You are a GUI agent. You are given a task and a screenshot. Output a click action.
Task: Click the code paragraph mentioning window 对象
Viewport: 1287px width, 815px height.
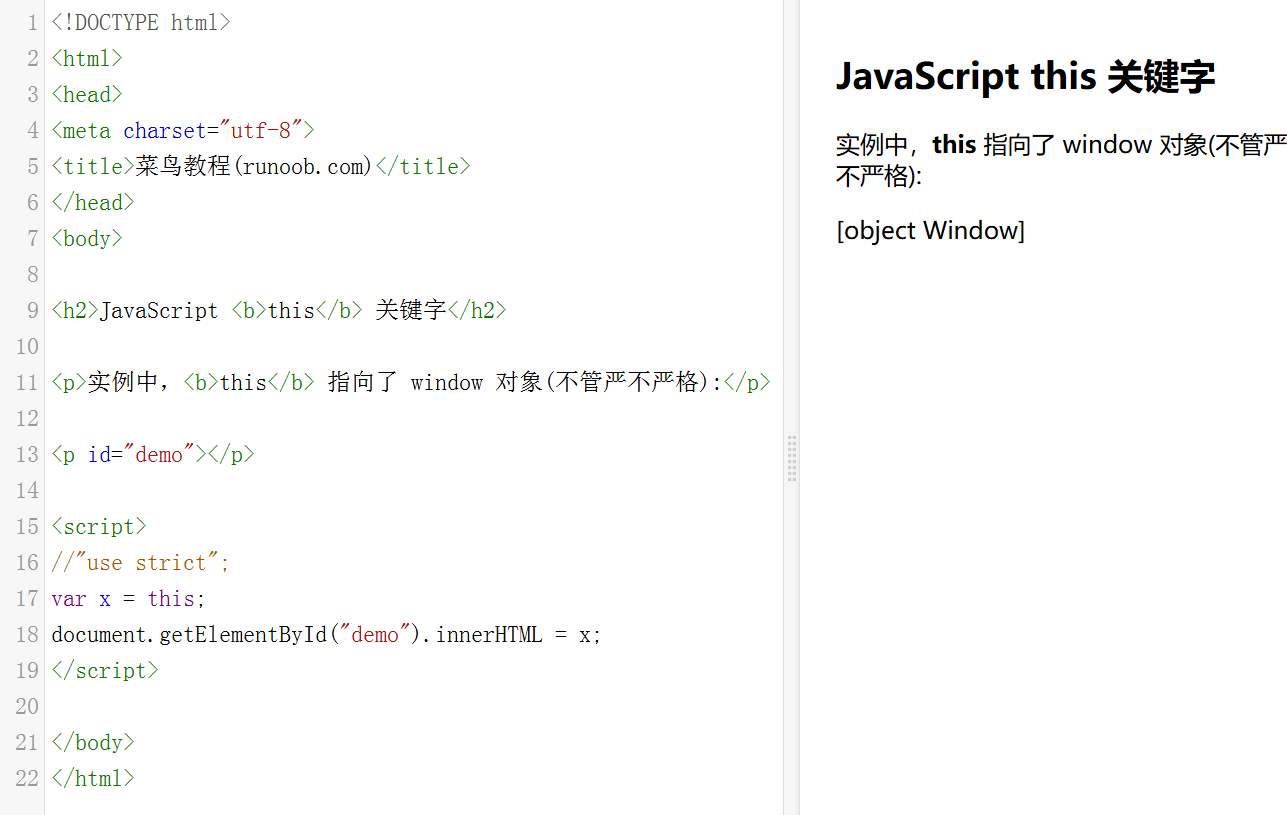(x=411, y=382)
